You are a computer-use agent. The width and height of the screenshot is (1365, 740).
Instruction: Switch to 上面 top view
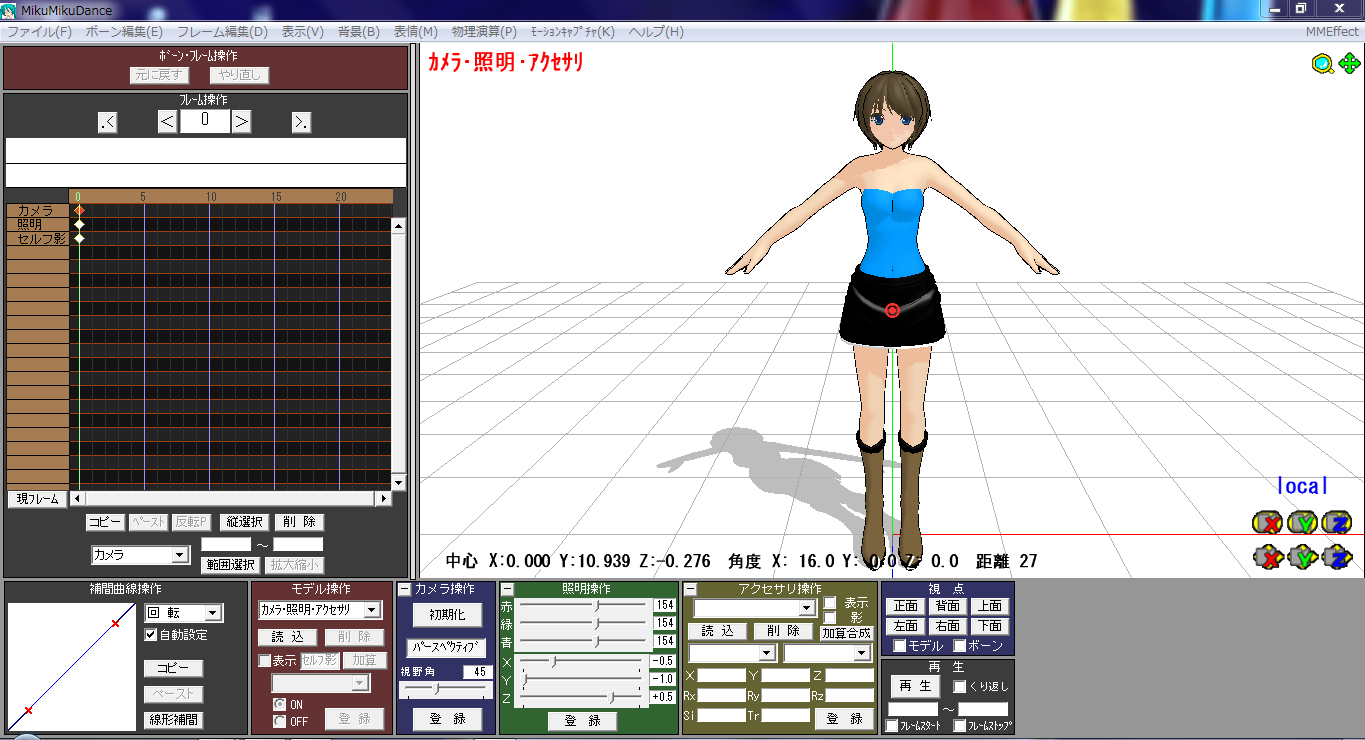989,606
